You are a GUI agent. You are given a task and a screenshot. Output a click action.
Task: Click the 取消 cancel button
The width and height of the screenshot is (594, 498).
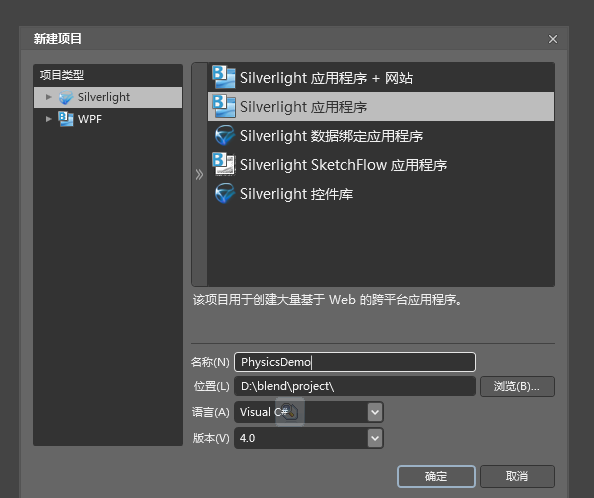517,476
